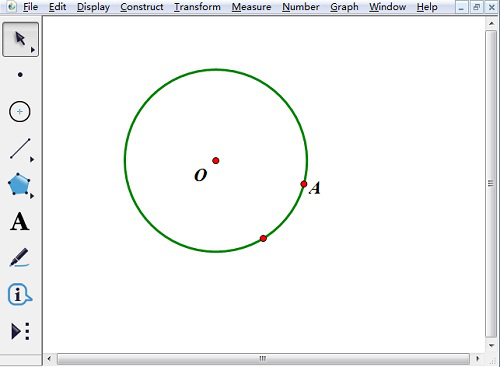Click point A on the circle

[304, 184]
